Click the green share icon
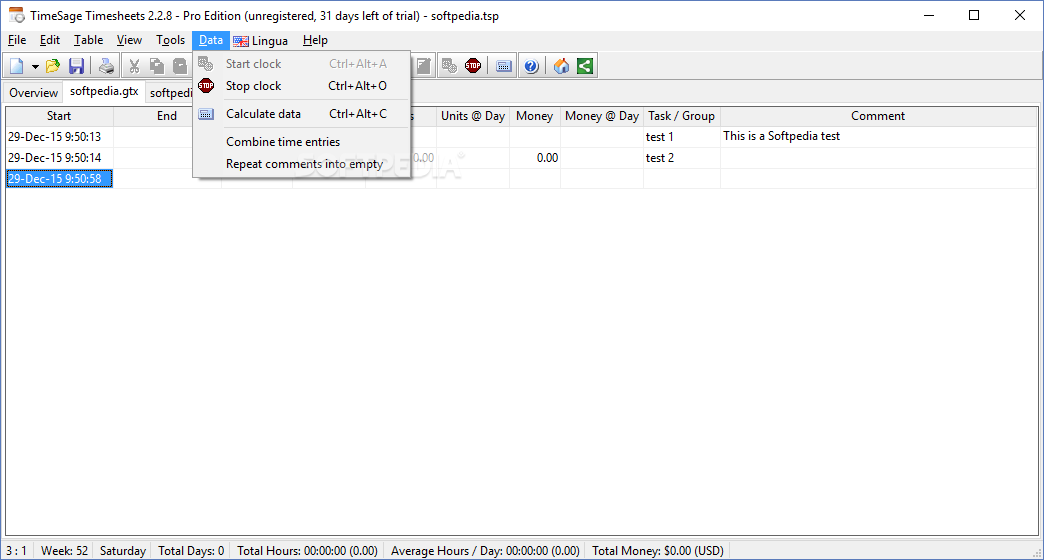The image size is (1044, 560). (585, 66)
